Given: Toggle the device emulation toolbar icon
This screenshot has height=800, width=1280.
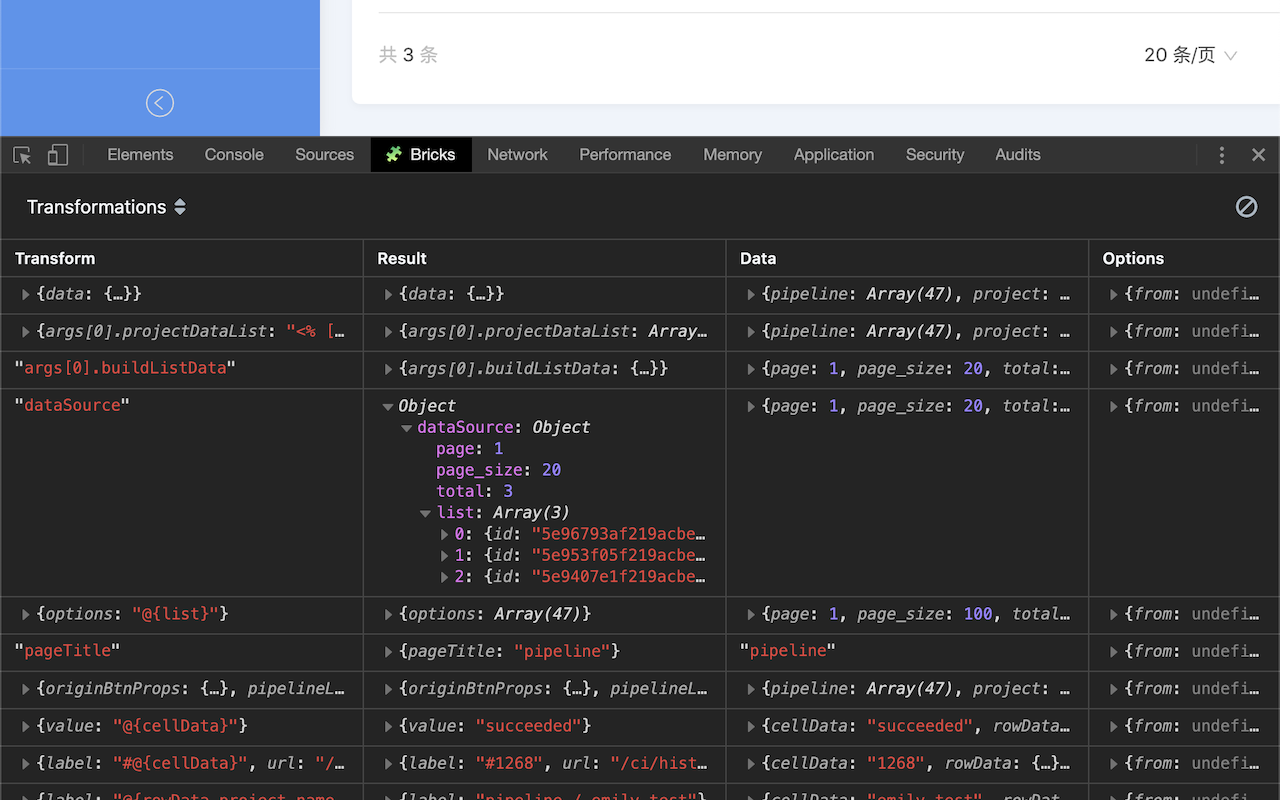Looking at the screenshot, I should tap(57, 155).
